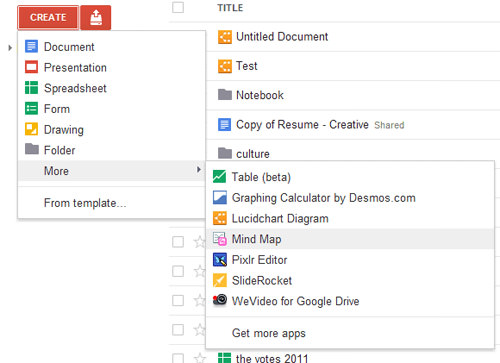Click the blue Document icon
The height and width of the screenshot is (363, 500).
click(31, 47)
